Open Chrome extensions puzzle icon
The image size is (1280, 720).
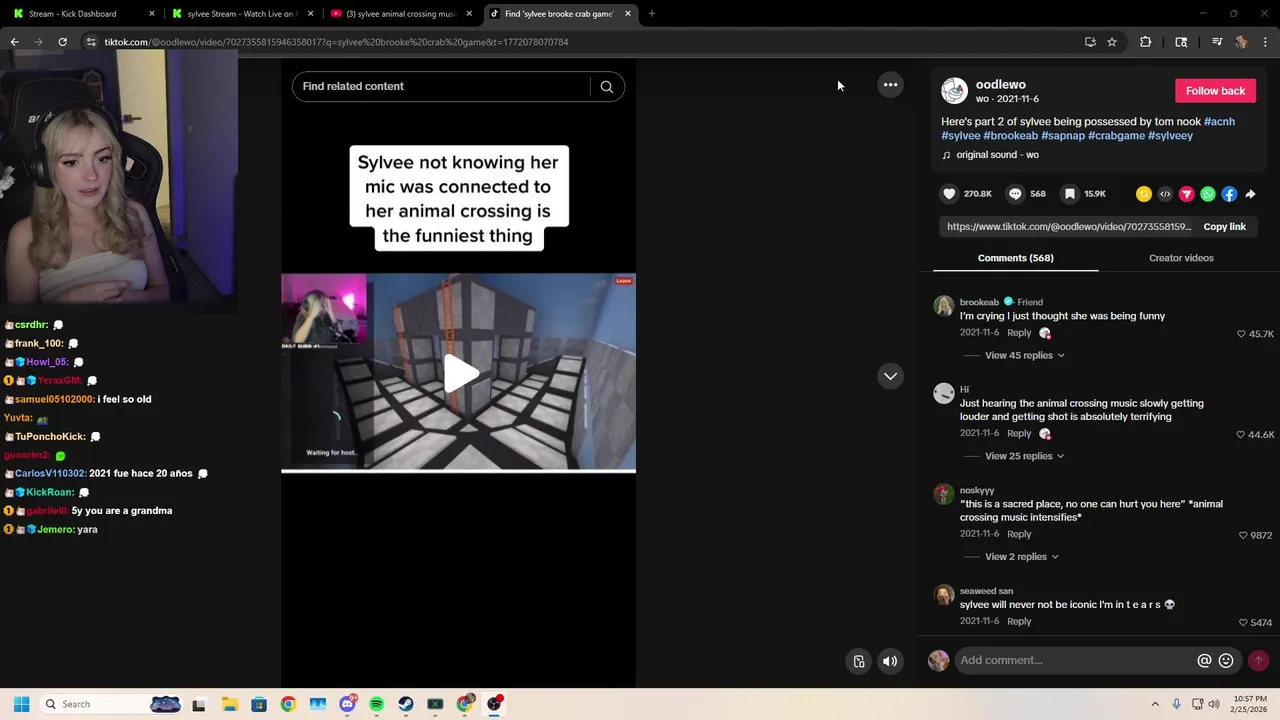coord(1146,42)
